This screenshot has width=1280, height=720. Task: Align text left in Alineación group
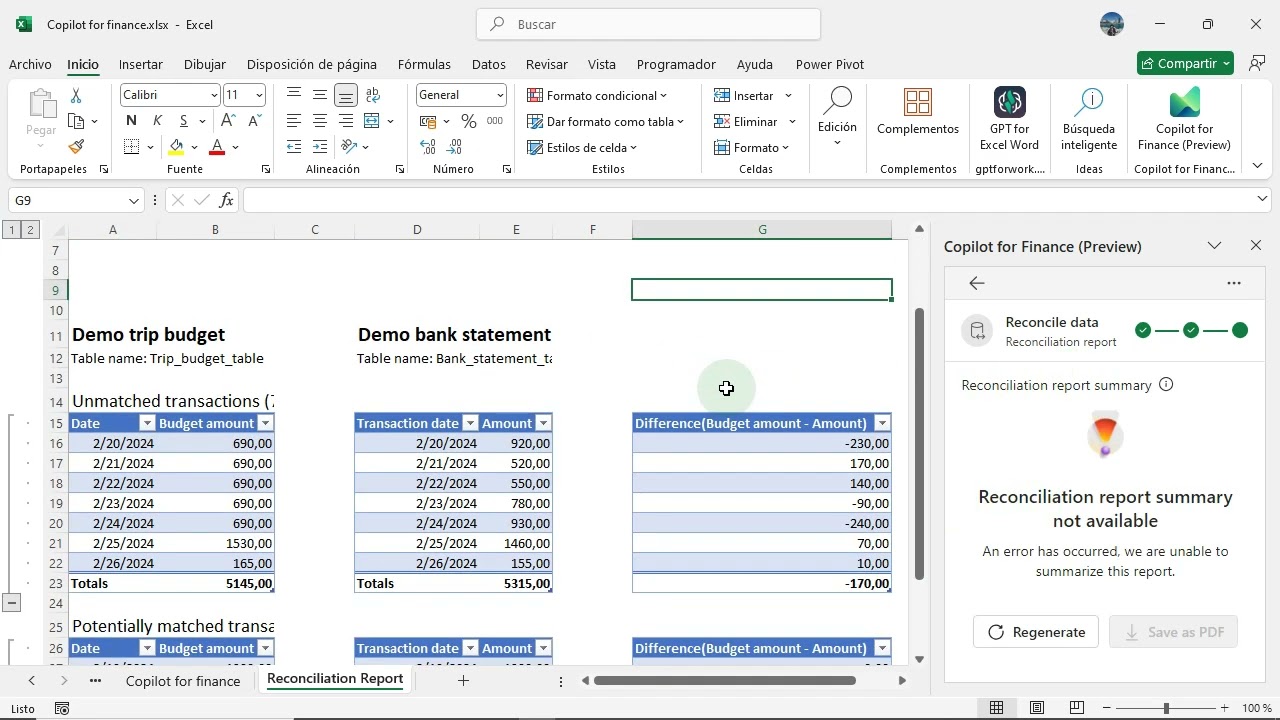pos(294,121)
